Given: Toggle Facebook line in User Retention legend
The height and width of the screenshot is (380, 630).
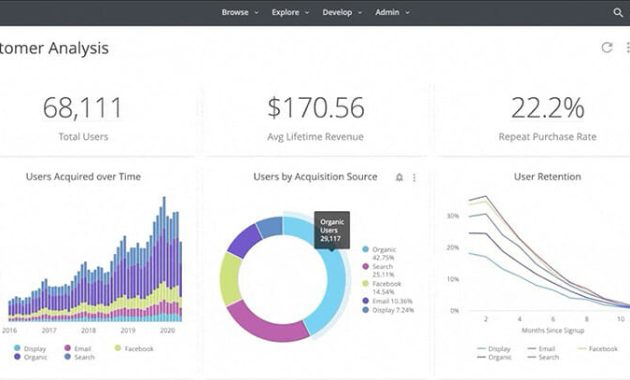Looking at the screenshot, I should coord(597,348).
